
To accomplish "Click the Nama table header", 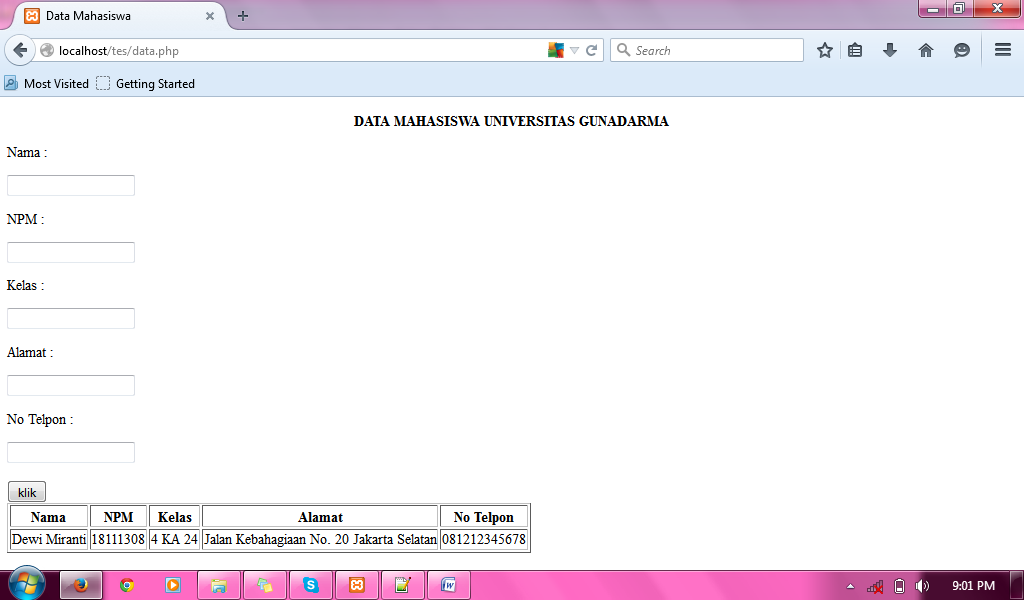I will click(48, 516).
